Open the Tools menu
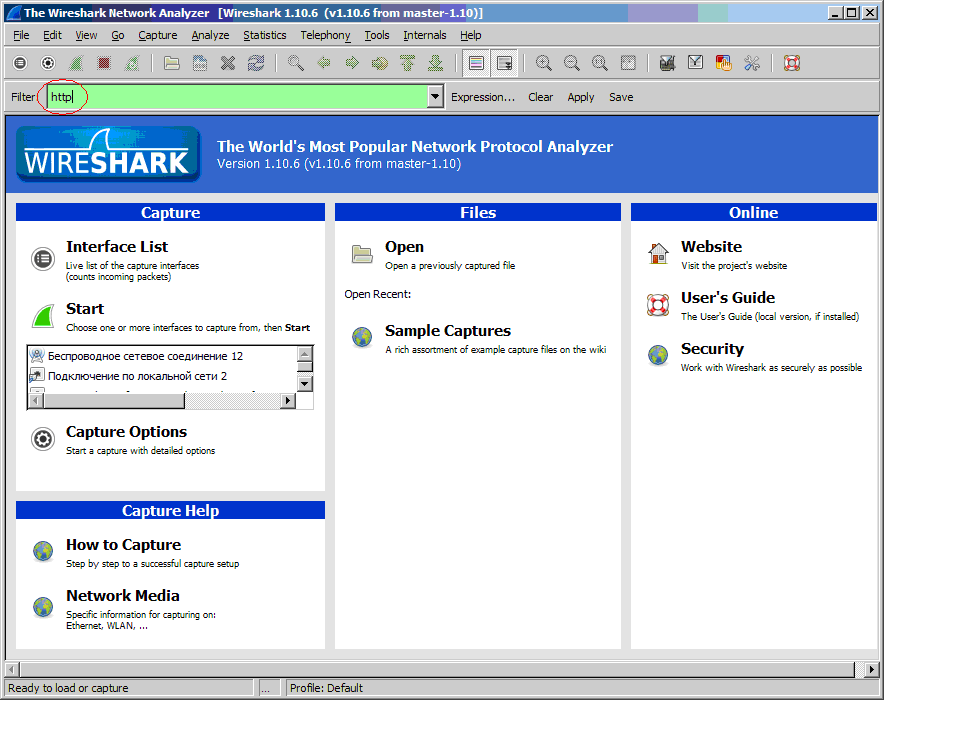This screenshot has height=729, width=959. (x=377, y=35)
